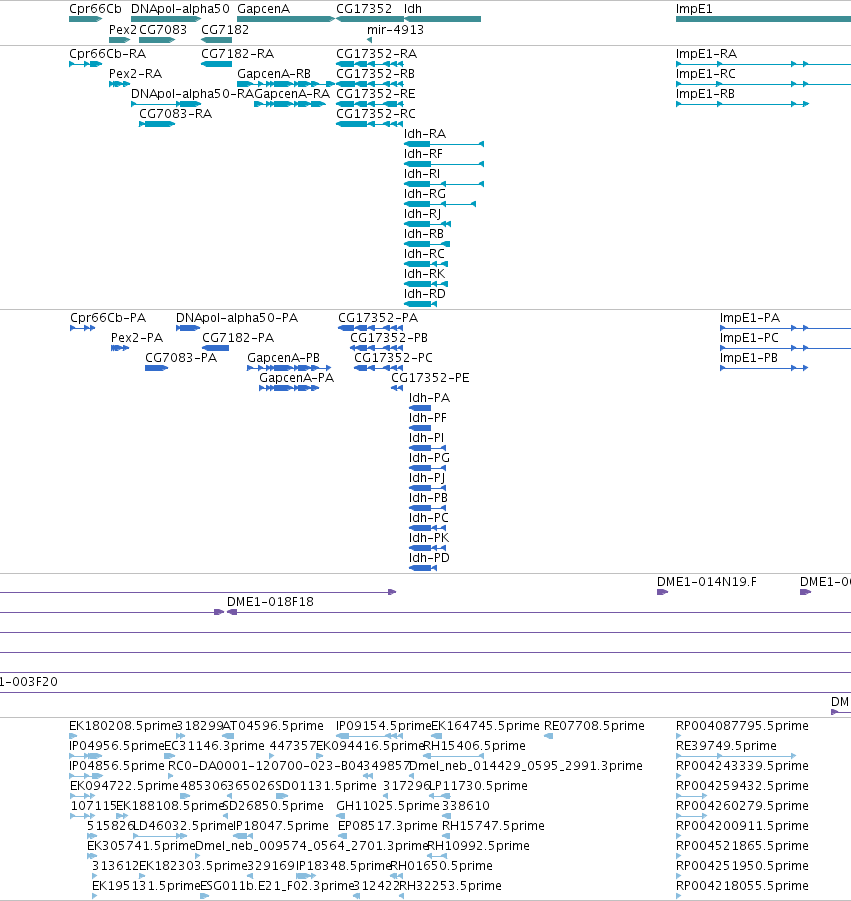Click transcript label CG17352-RA
Viewport: 851px width, 901px height.
[x=376, y=54]
